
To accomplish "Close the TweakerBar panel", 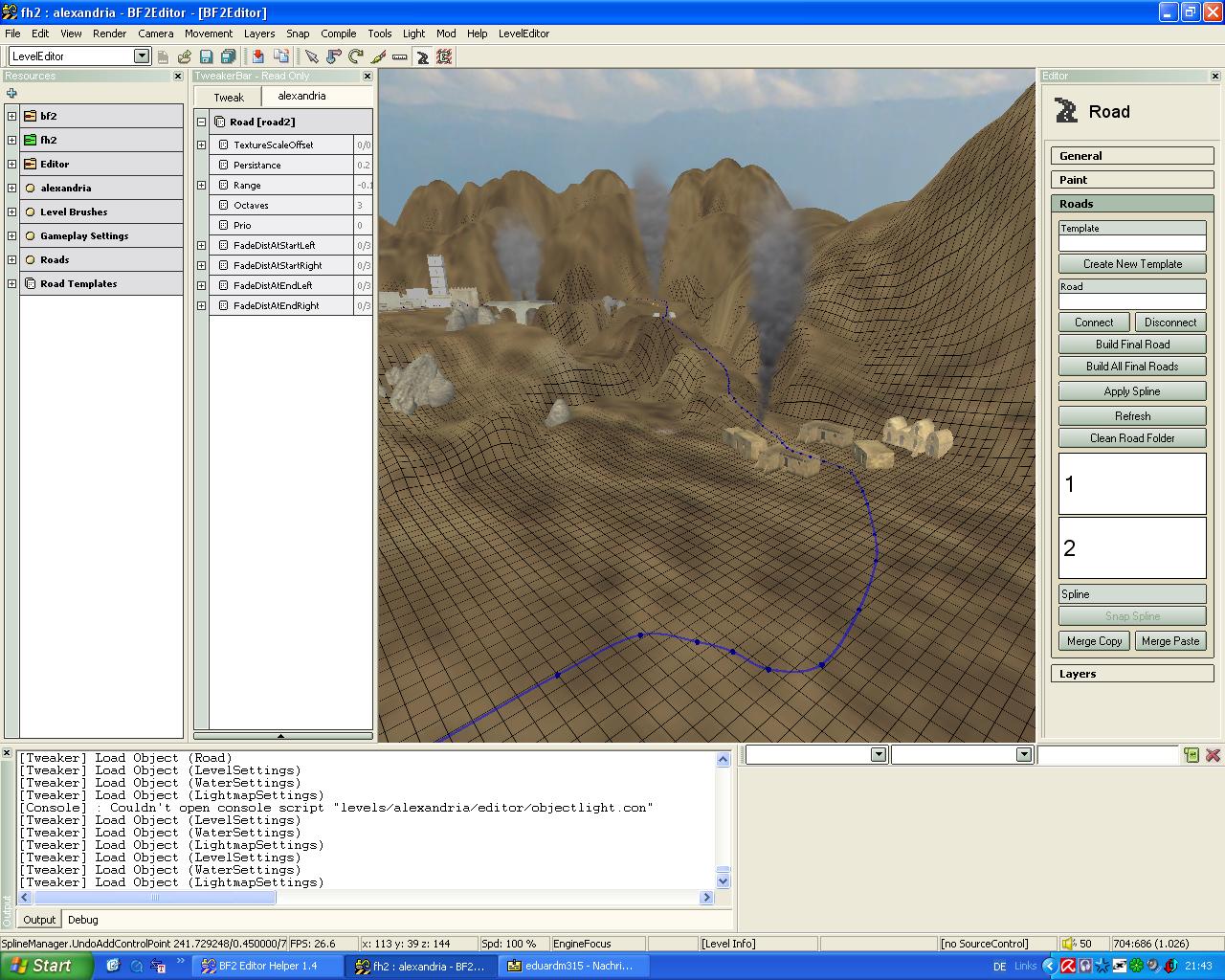I will (367, 77).
